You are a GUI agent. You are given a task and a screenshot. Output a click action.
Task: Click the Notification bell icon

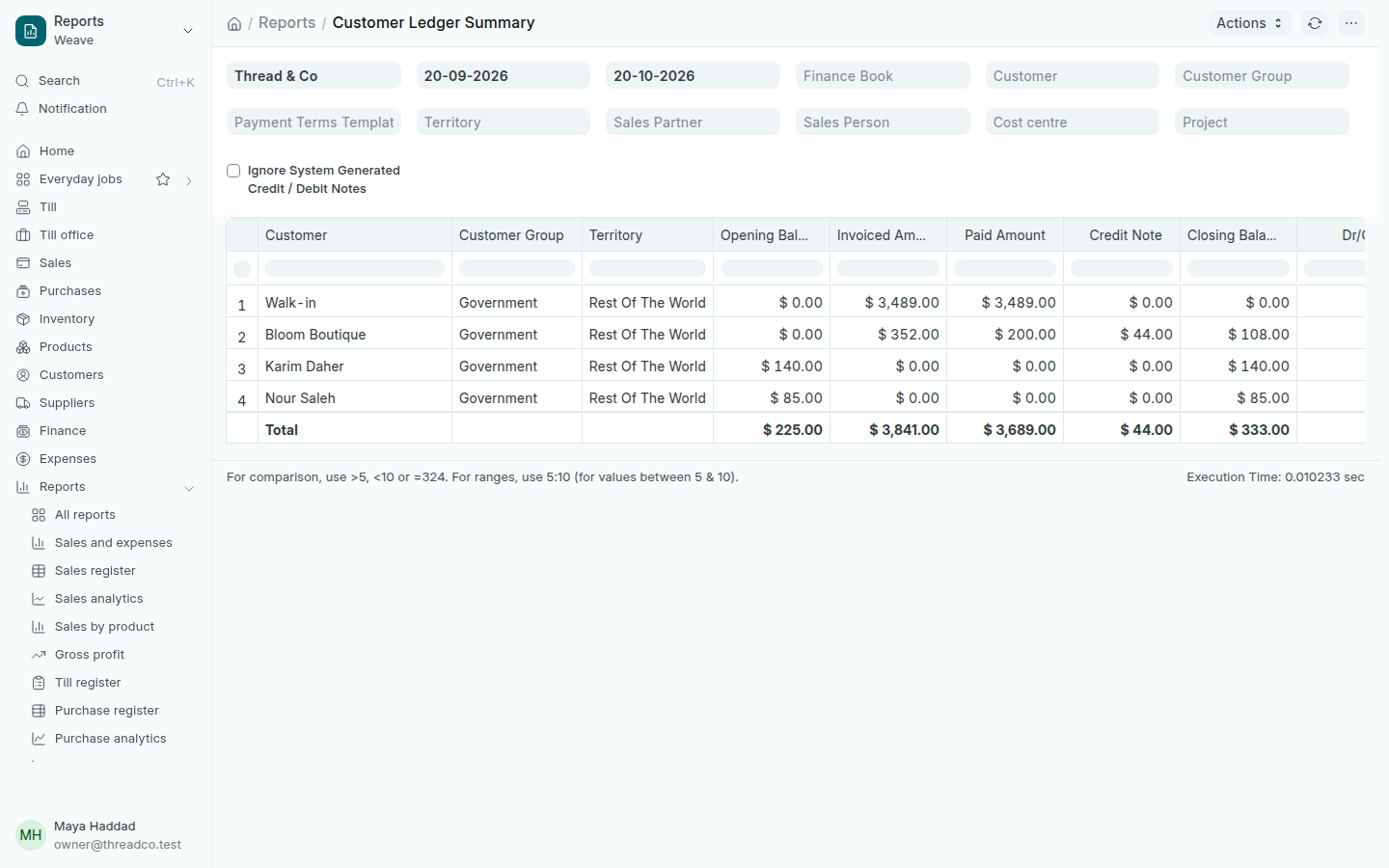point(22,109)
